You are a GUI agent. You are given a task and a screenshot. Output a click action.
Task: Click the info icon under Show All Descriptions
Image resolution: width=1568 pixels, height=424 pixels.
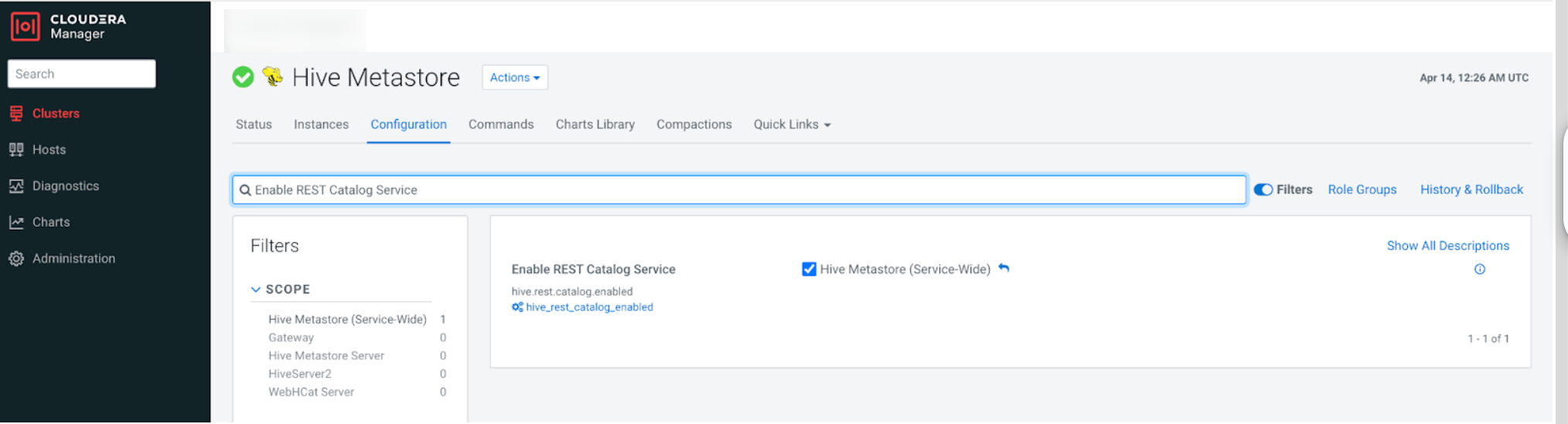[x=1479, y=269]
